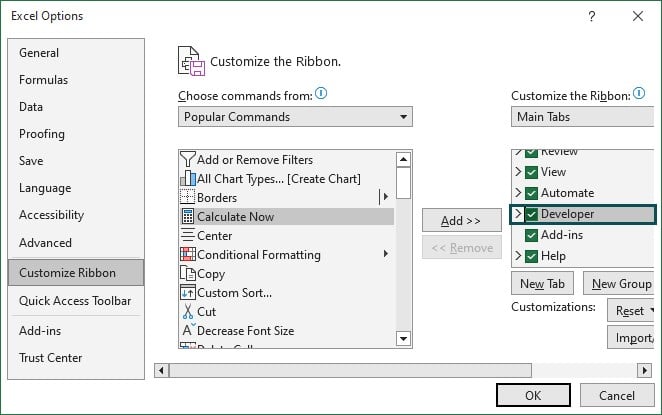Click the Center alignment icon
662x415 pixels.
pos(187,235)
